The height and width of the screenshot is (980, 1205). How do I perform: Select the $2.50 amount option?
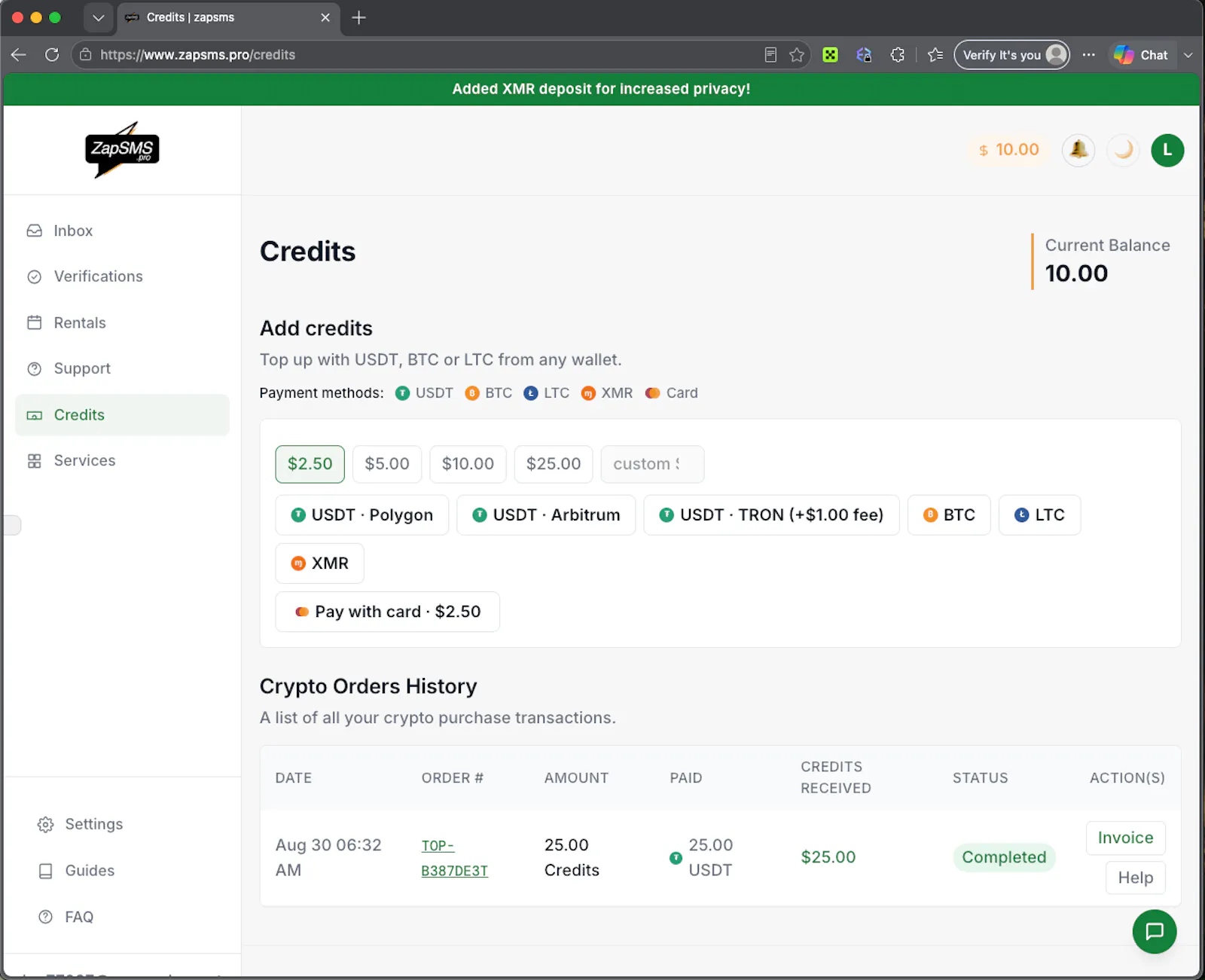310,464
